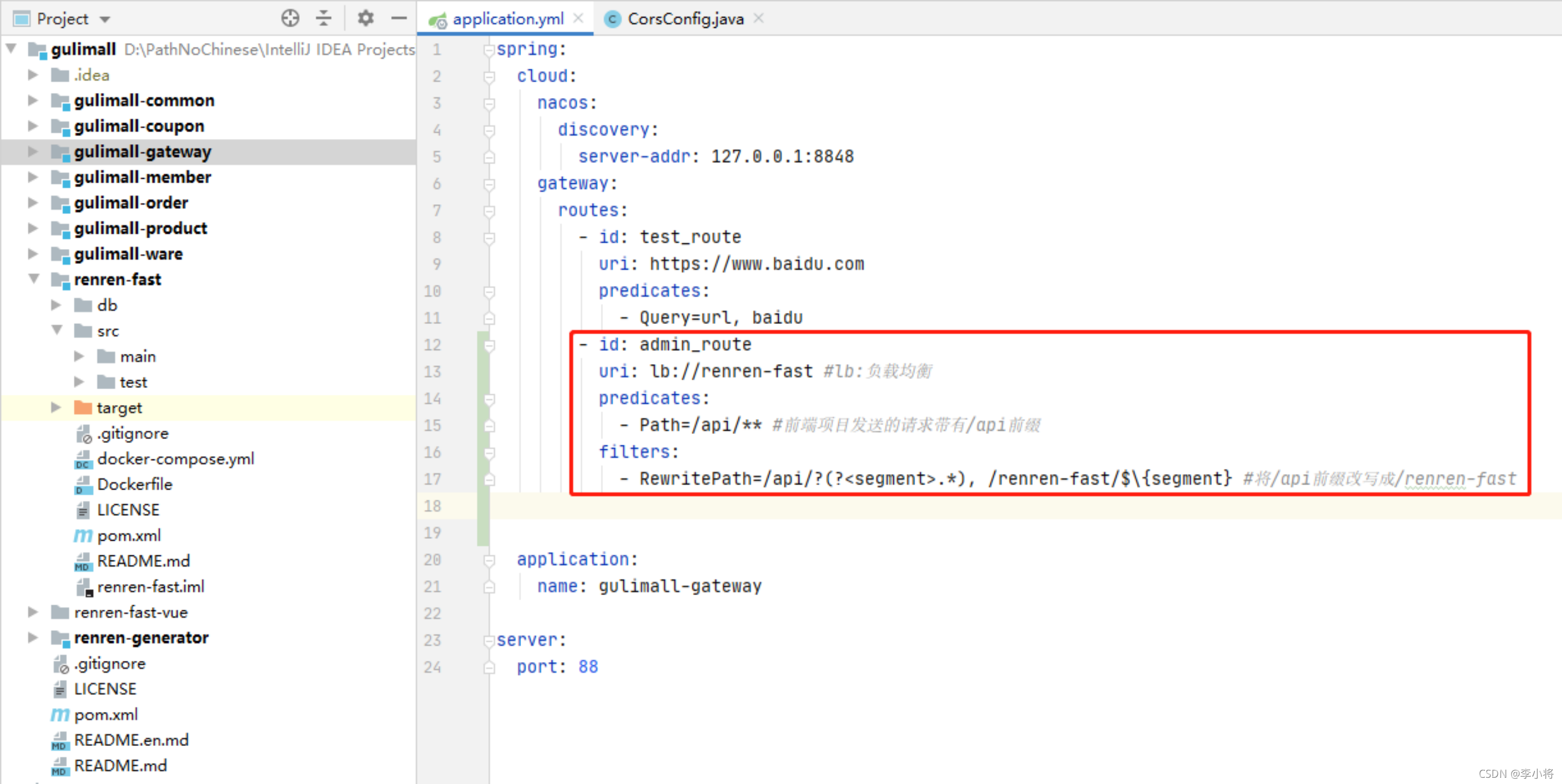Screen dimensions: 1562x784
Task: Select renren-generator in the tree
Action: 141,638
